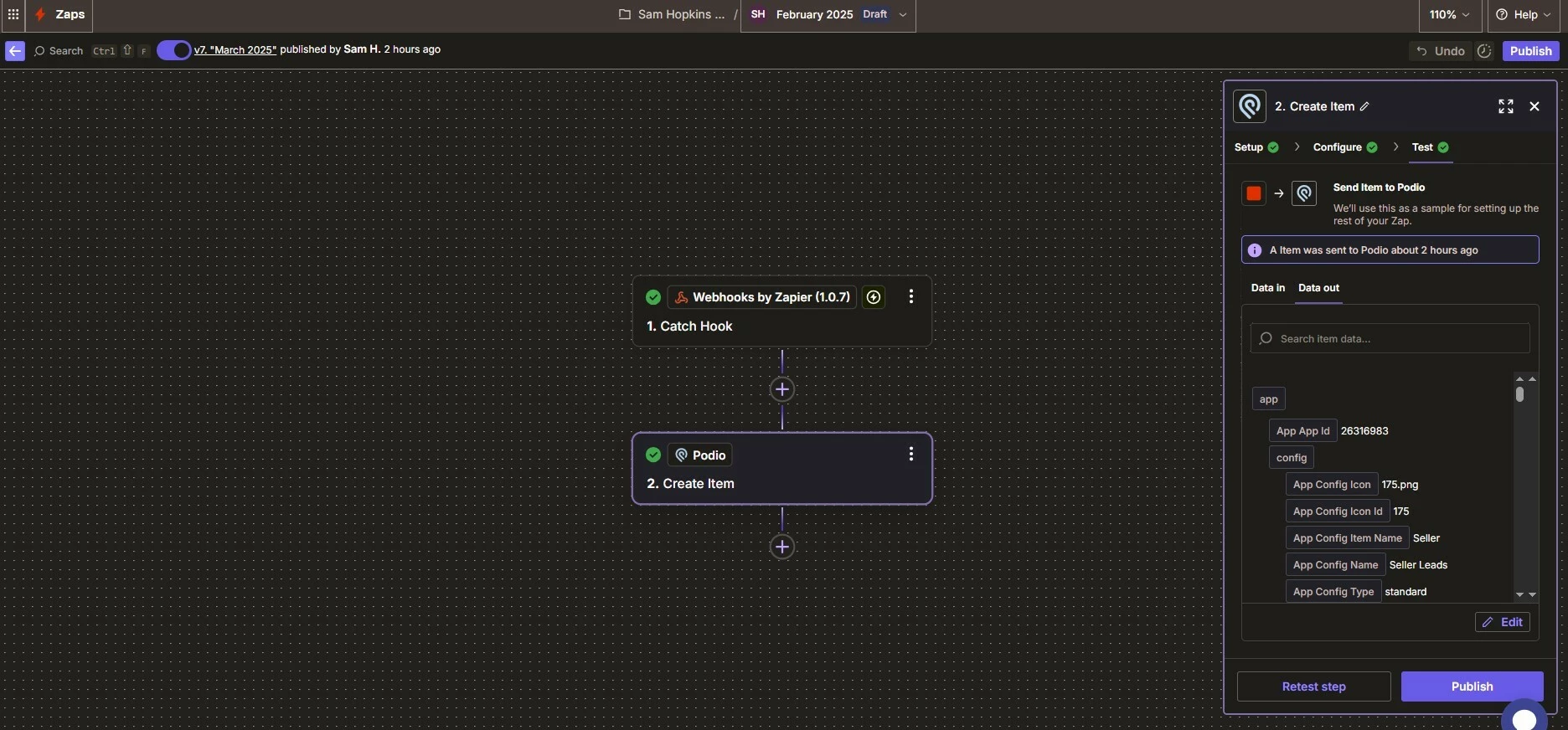Select the App App Id field label
1568x730 pixels.
tap(1302, 431)
